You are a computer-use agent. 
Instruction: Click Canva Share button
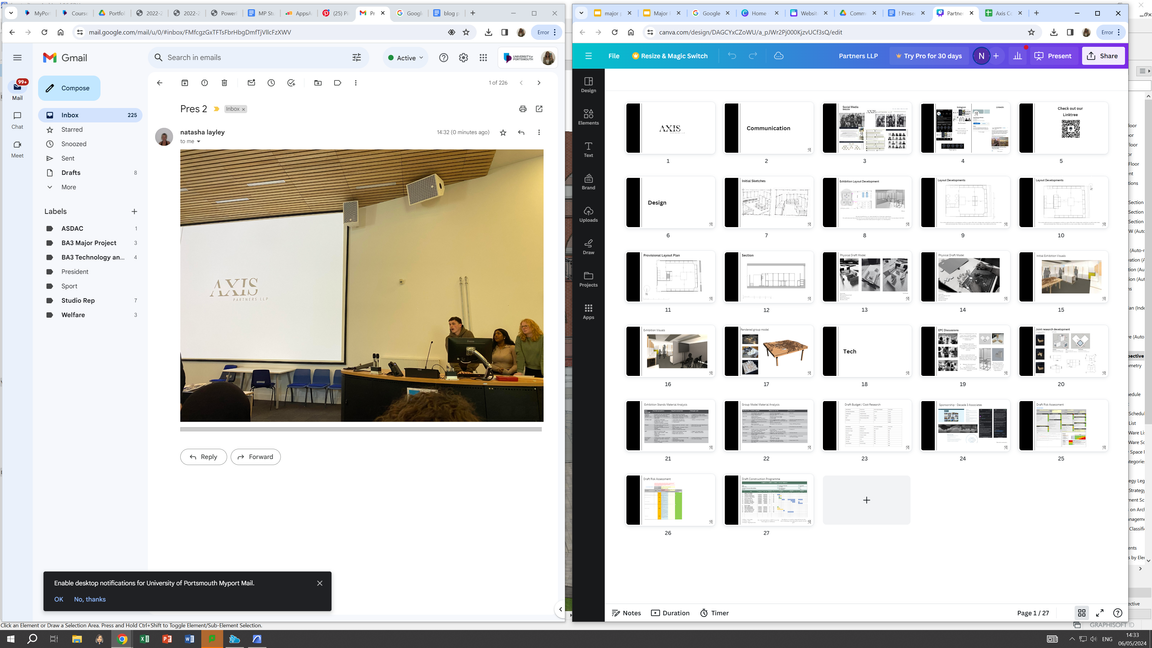pyautogui.click(x=1102, y=56)
